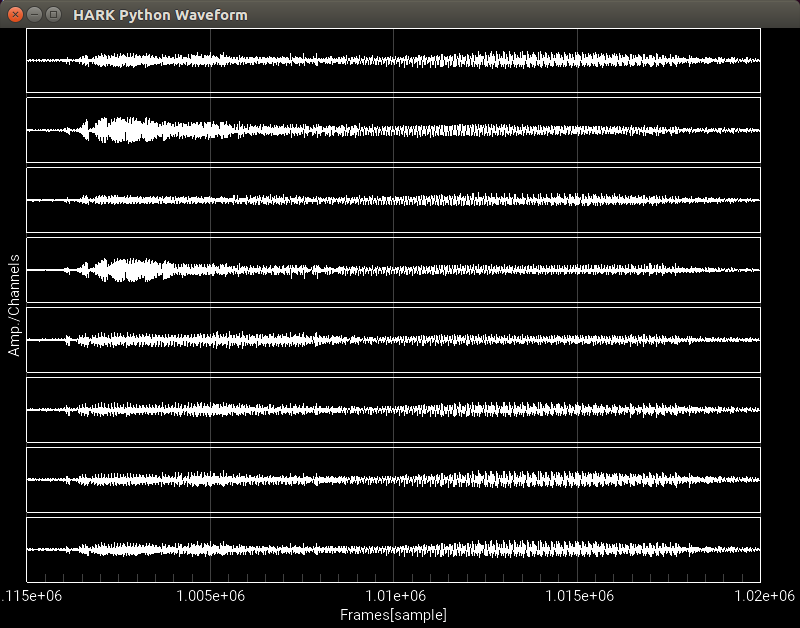
Task: Click the 1.005e+06 x-axis tick label
Action: coord(210,596)
